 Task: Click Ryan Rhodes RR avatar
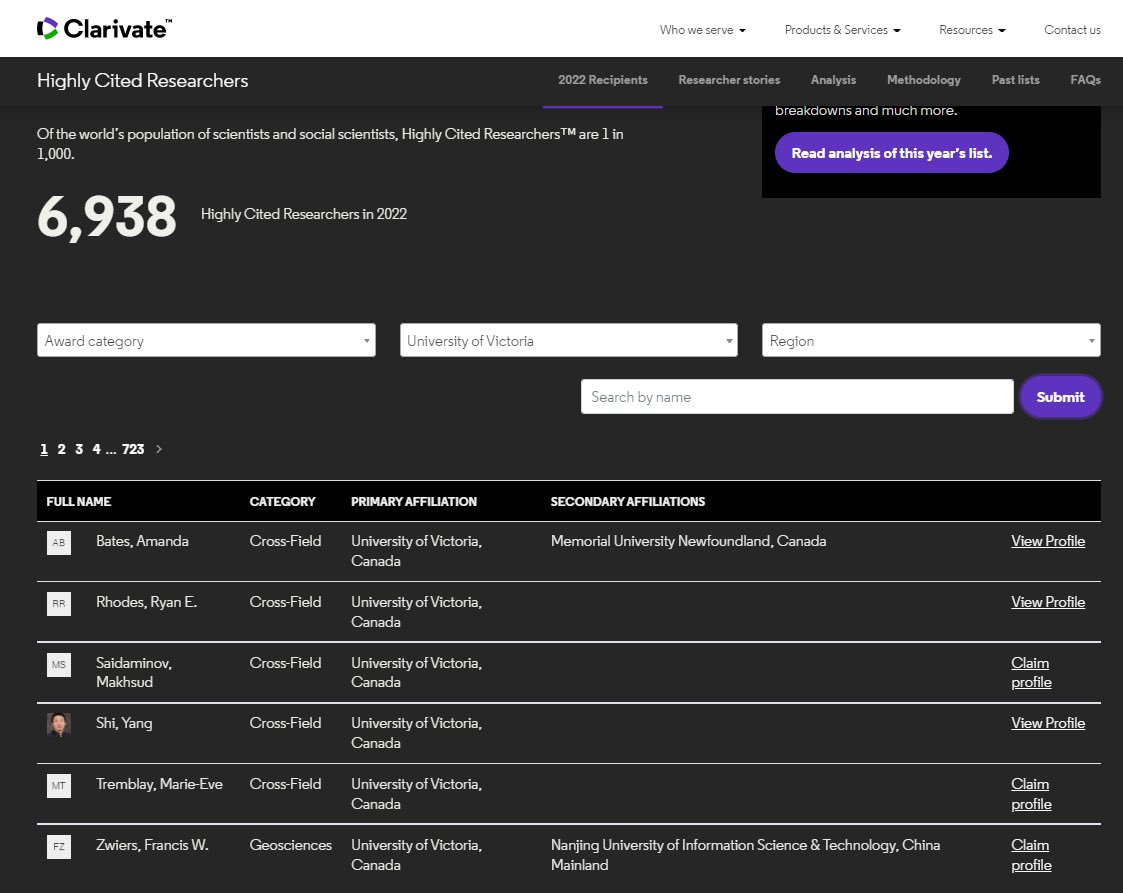tap(59, 604)
